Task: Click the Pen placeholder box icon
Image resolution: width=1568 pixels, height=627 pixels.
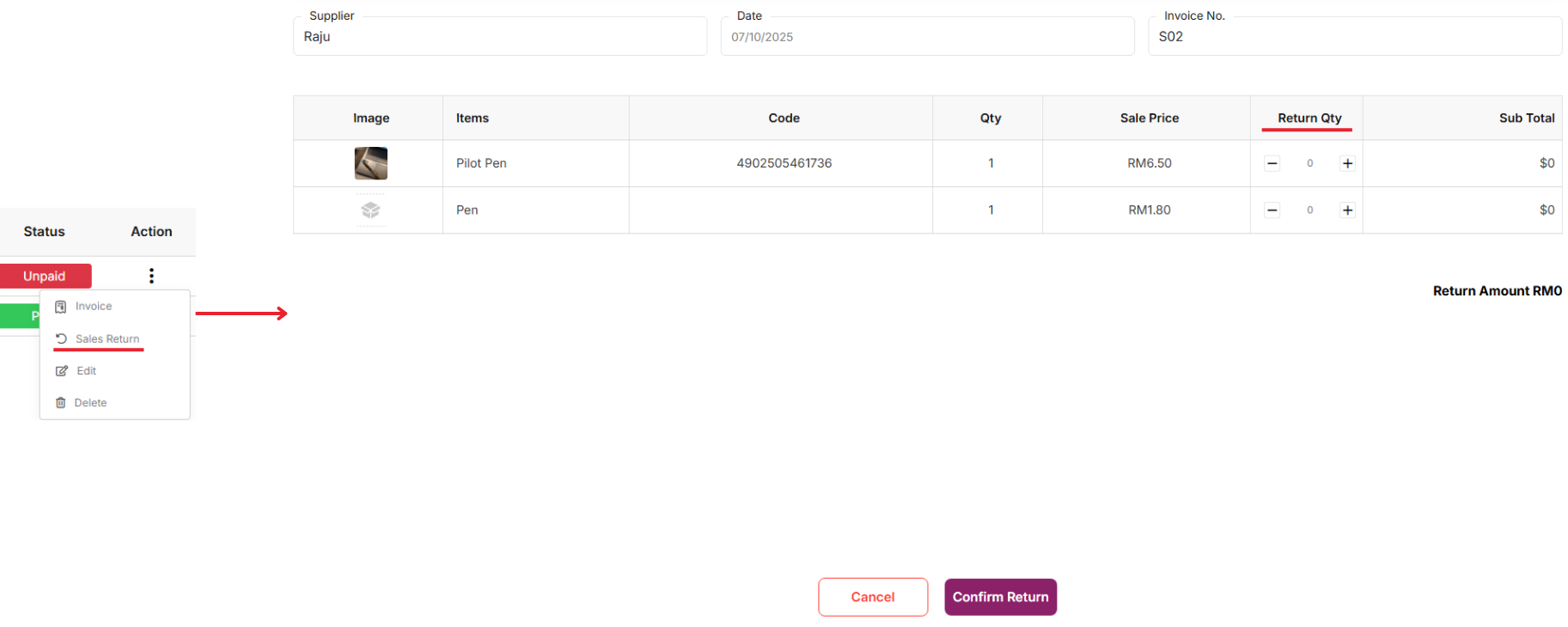Action: [370, 210]
